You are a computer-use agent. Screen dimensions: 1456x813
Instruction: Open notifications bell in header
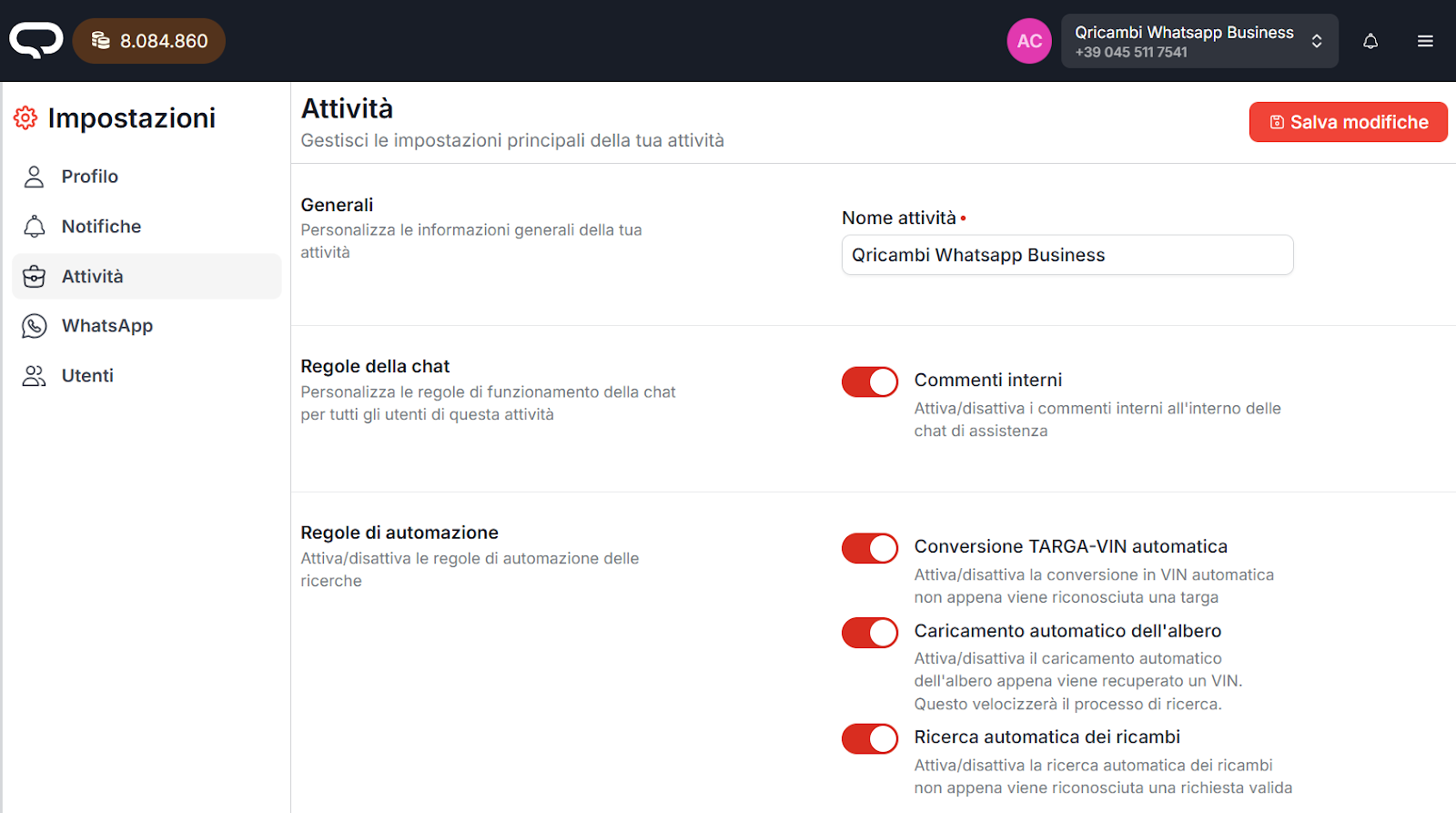[1370, 41]
